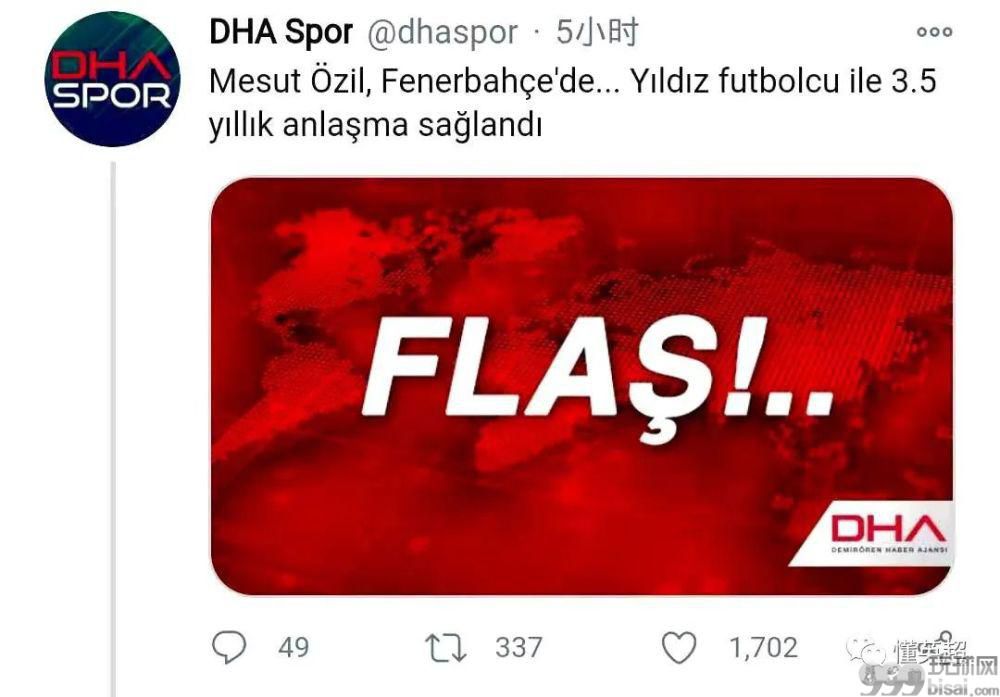Click the reply speech bubble icon

click(x=228, y=647)
